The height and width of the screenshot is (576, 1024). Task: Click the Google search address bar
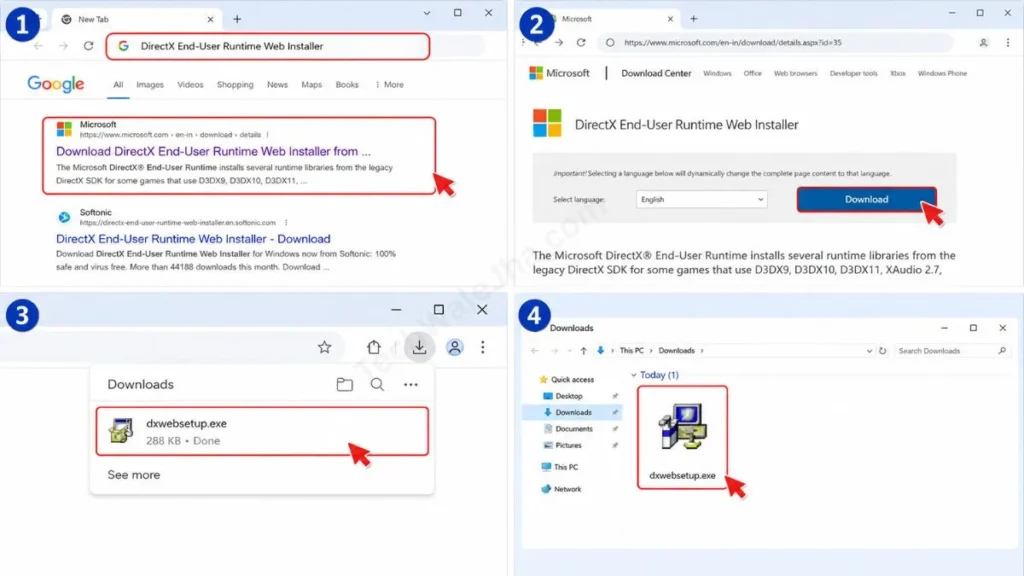[x=268, y=46]
